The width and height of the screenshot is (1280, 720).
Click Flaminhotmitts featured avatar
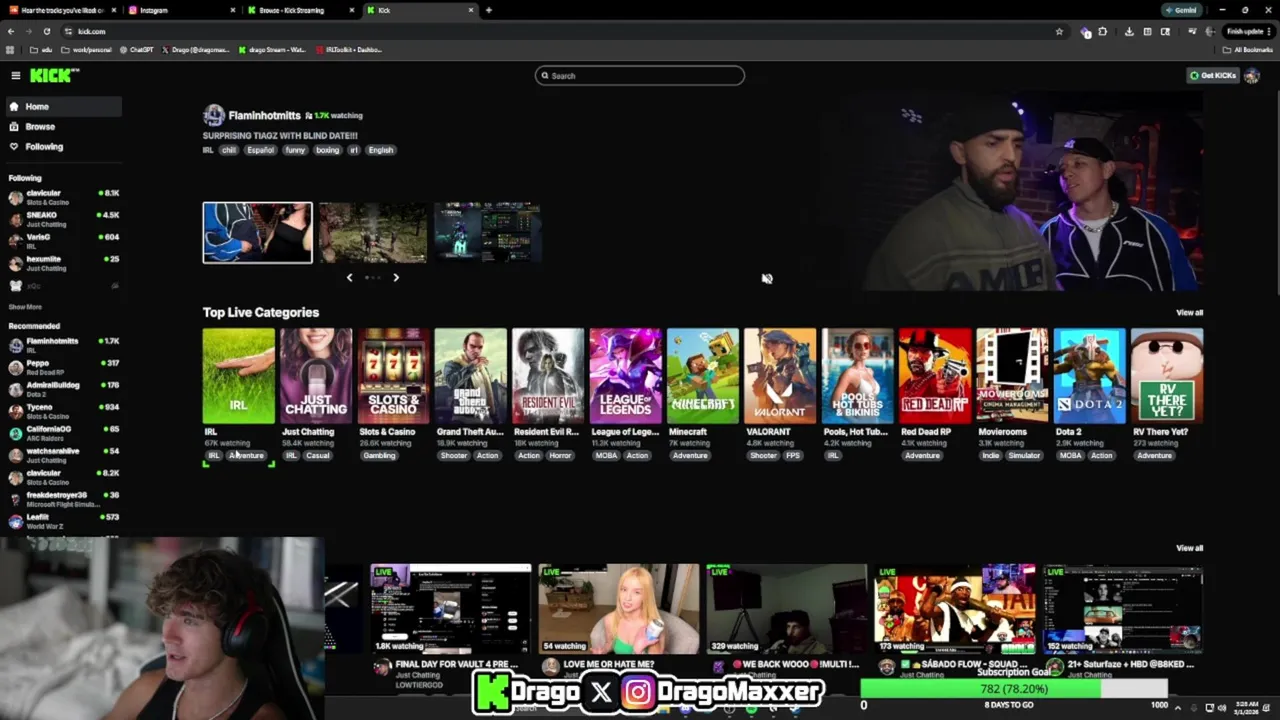pos(213,115)
